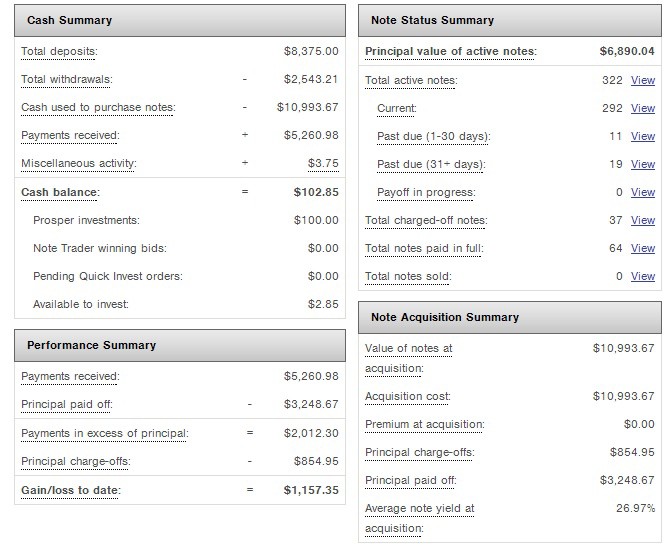View Total charged-off notes list
This screenshot has height=550, width=670.
pyautogui.click(x=643, y=220)
